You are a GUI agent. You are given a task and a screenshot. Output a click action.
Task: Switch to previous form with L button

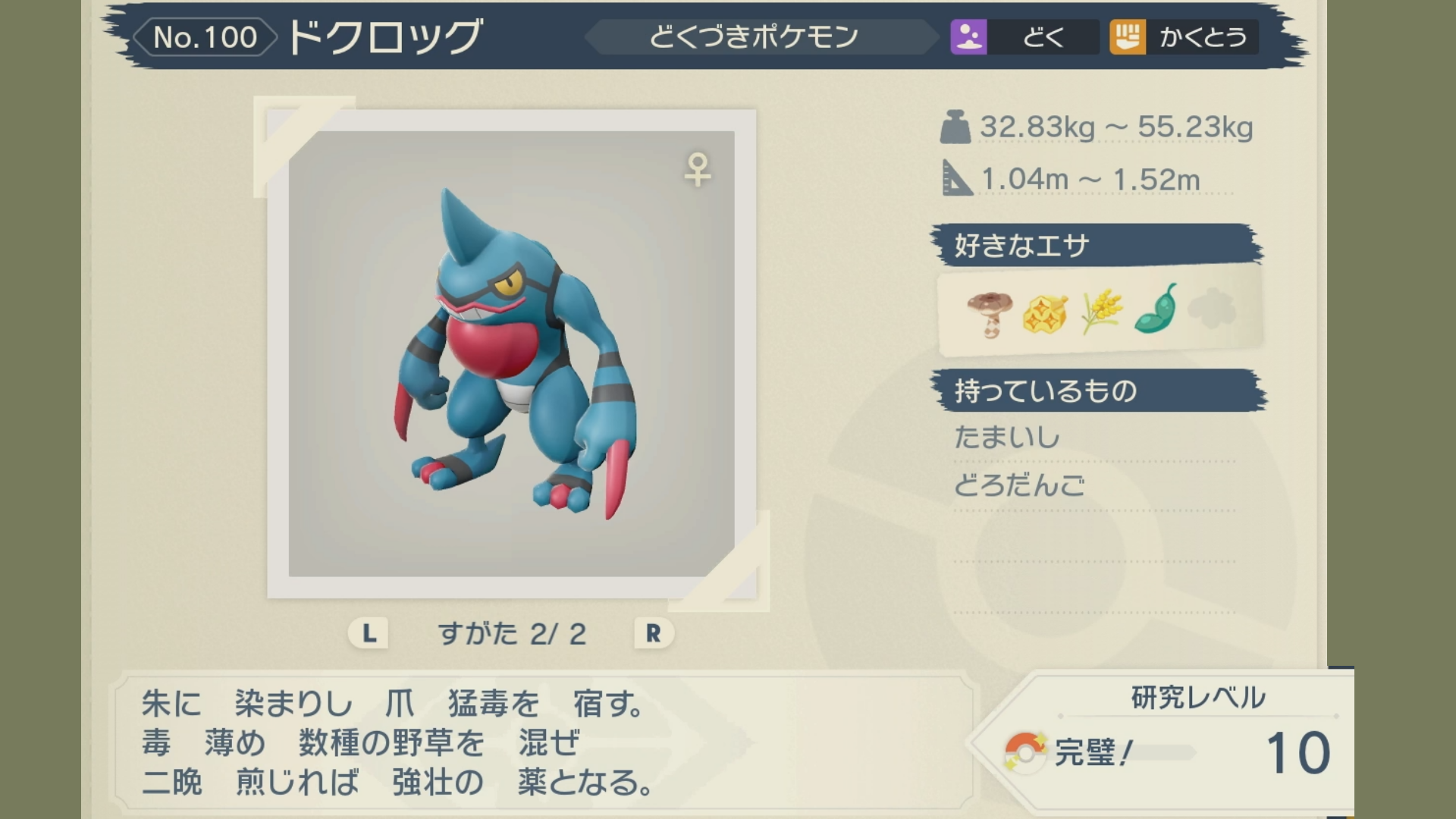click(x=369, y=633)
